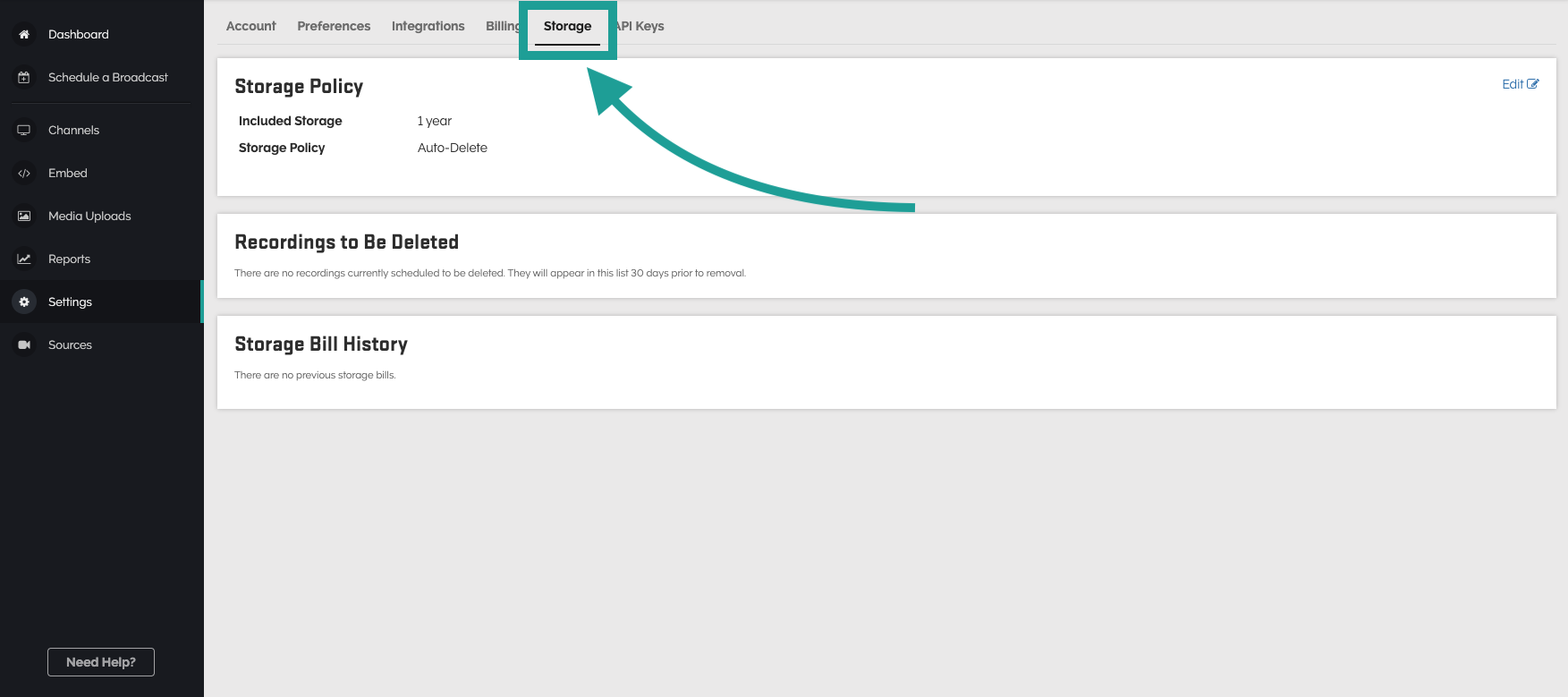This screenshot has width=1568, height=697.
Task: Select the highlighted Storage tab
Action: pyautogui.click(x=567, y=26)
